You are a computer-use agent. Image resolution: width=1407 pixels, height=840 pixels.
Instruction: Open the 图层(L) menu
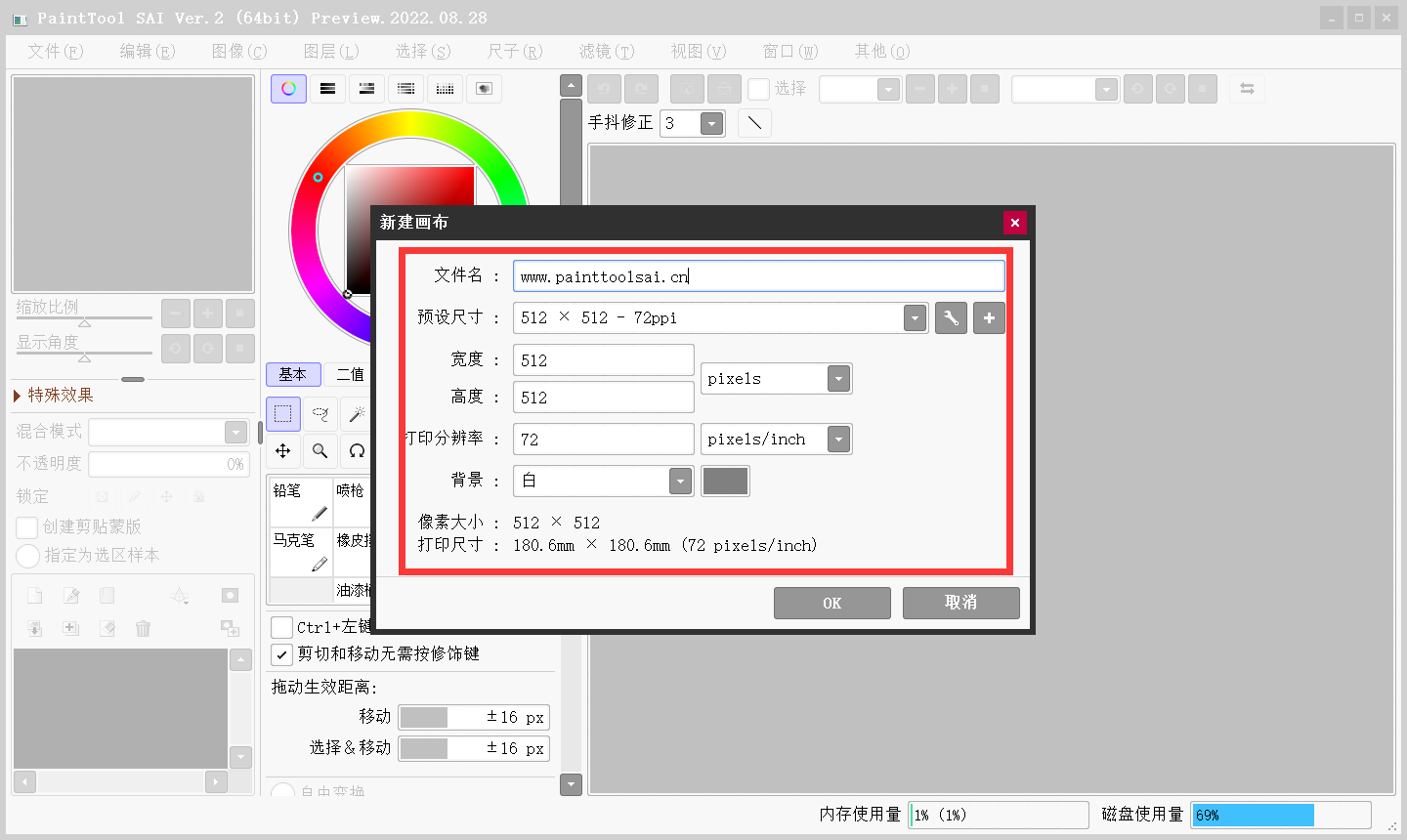pos(331,51)
